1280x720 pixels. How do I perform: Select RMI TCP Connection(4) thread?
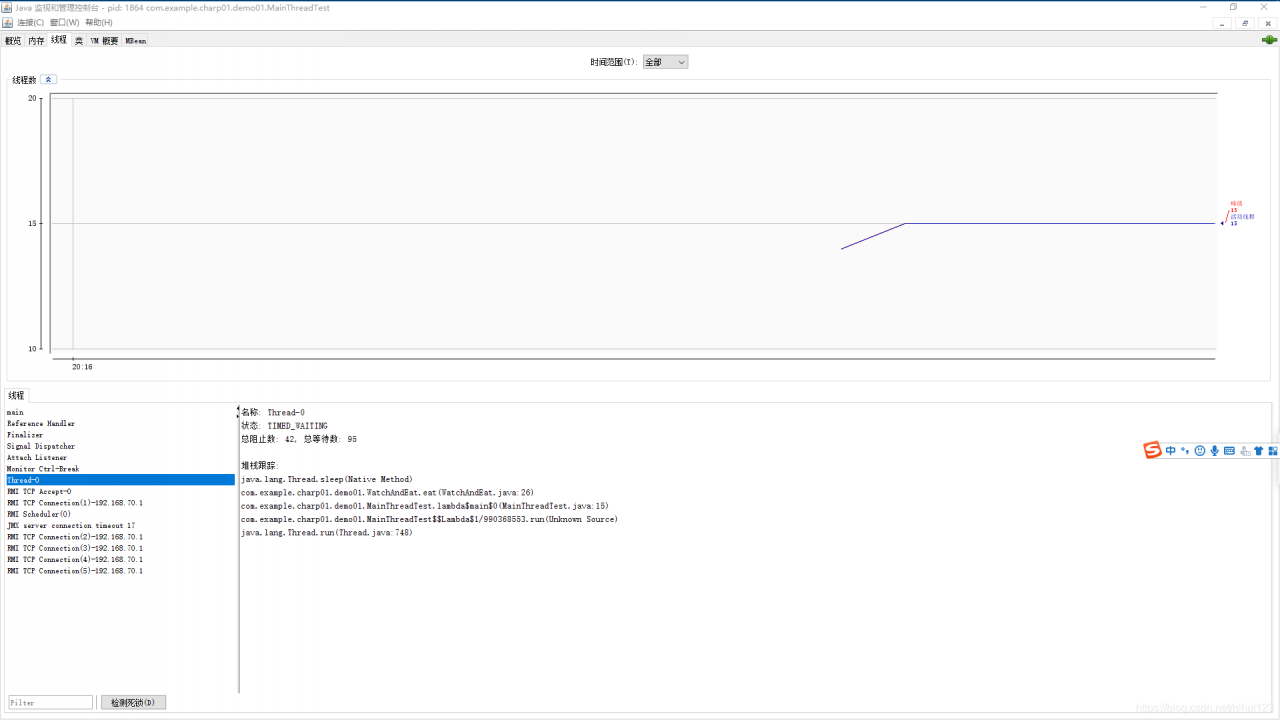[120, 559]
